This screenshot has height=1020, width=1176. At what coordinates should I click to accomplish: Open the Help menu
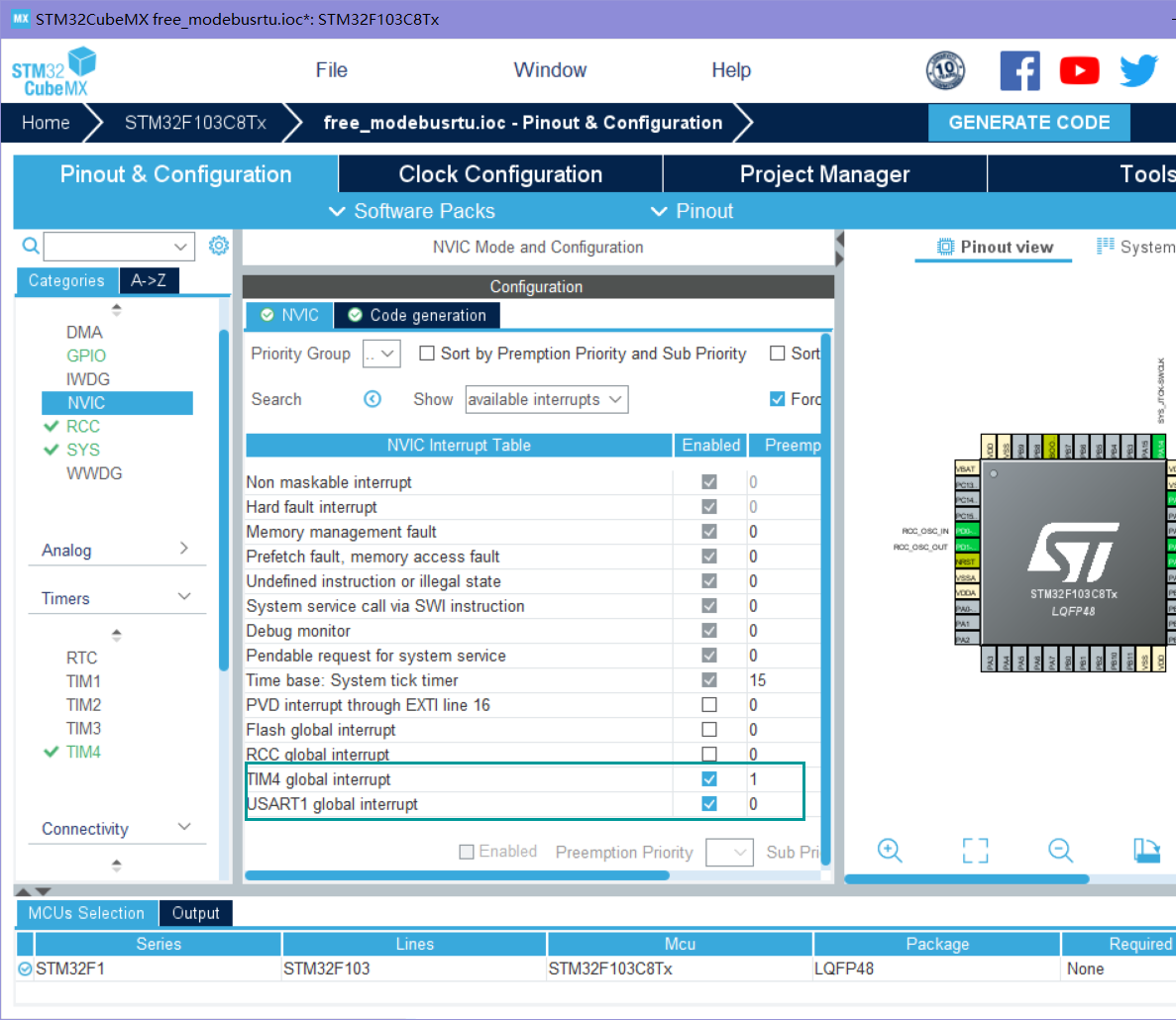pos(731,69)
